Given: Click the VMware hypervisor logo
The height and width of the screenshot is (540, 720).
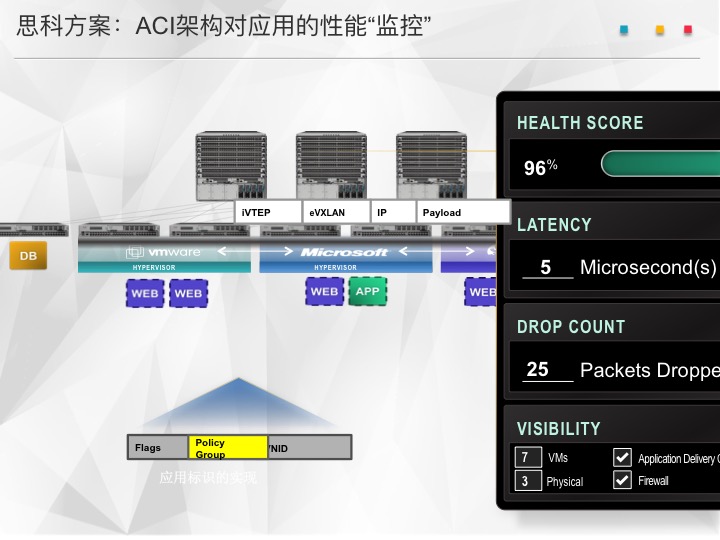Looking at the screenshot, I should (163, 252).
